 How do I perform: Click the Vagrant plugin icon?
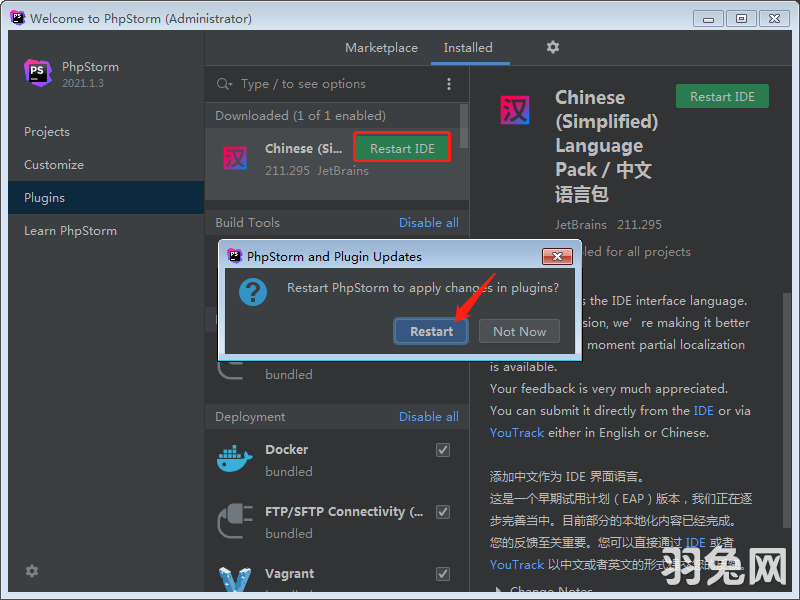pyautogui.click(x=233, y=576)
